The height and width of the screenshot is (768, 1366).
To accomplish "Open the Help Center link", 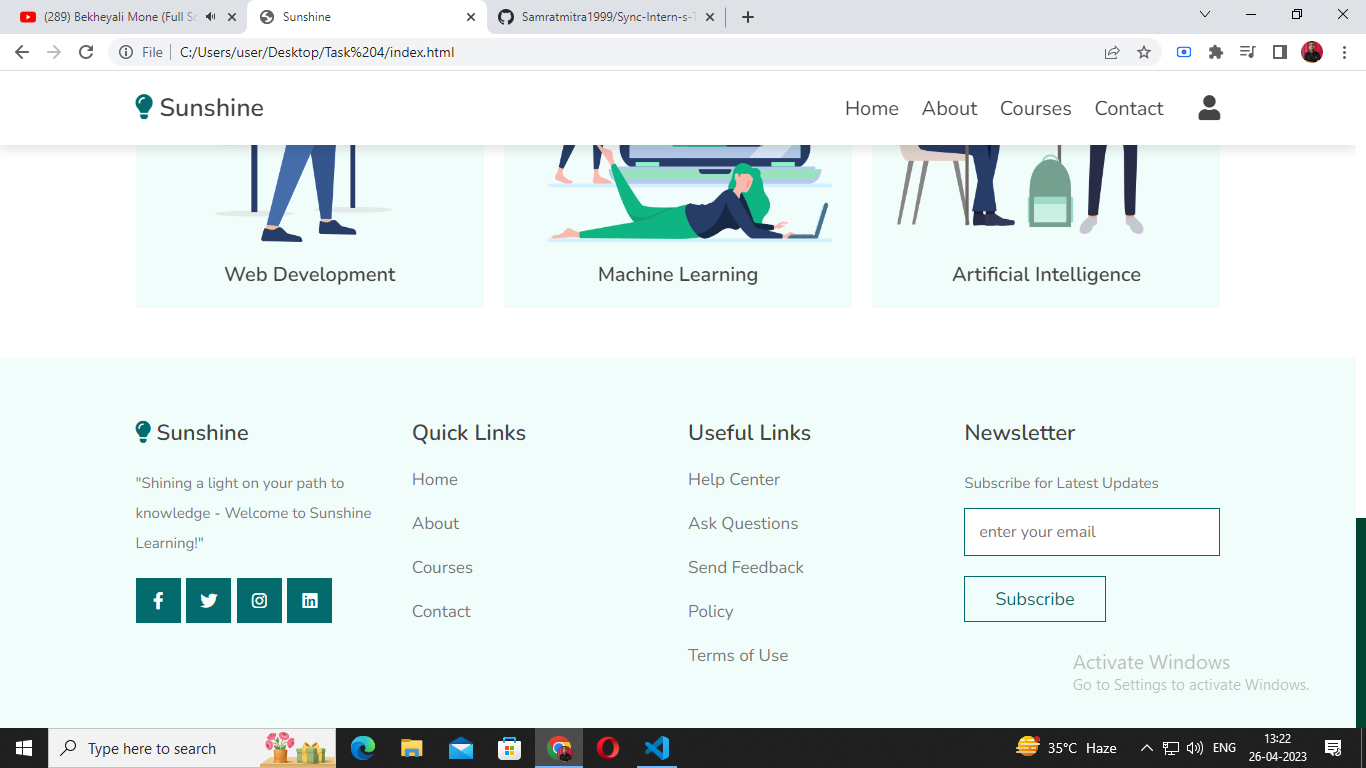I will tap(734, 480).
